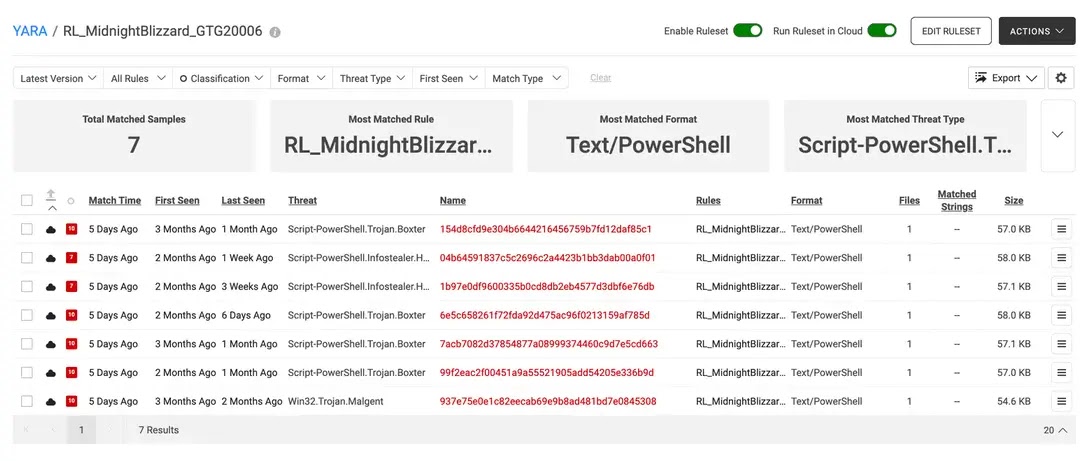This screenshot has width=1089, height=461.
Task: Go to page 1 in pagination
Action: tap(81, 430)
